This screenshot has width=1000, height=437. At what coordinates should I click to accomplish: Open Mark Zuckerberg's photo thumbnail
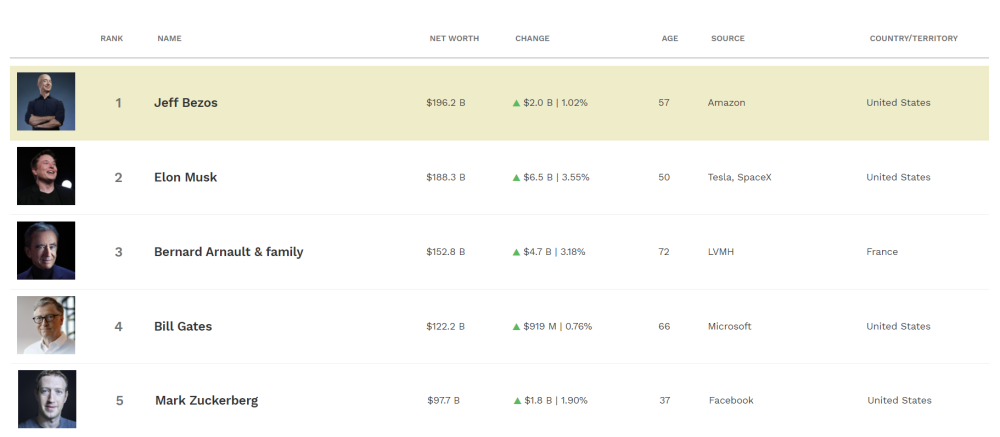47,400
